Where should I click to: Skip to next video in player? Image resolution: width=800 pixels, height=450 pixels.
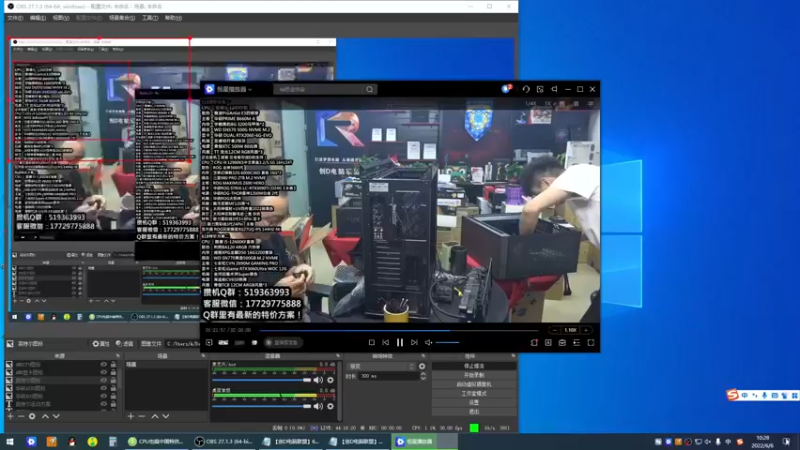click(414, 343)
